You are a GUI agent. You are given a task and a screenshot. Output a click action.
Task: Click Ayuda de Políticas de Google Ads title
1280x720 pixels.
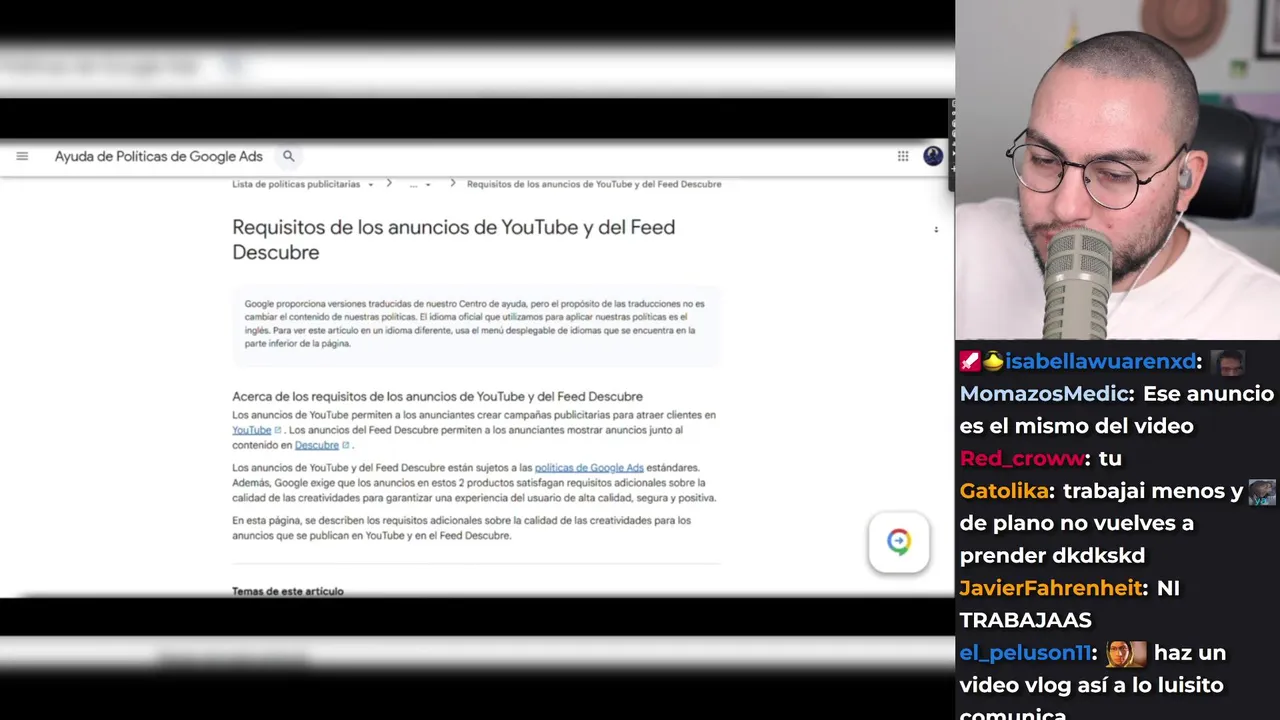pos(158,156)
